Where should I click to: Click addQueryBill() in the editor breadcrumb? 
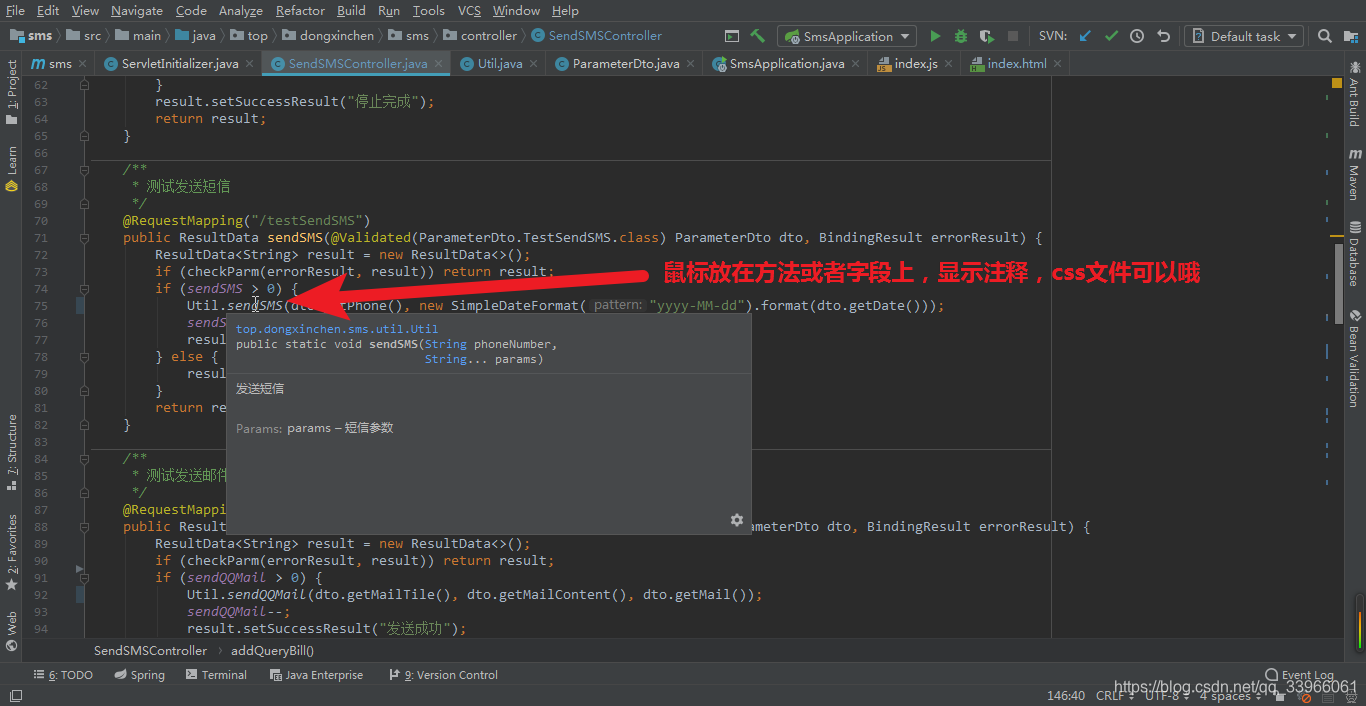click(273, 650)
